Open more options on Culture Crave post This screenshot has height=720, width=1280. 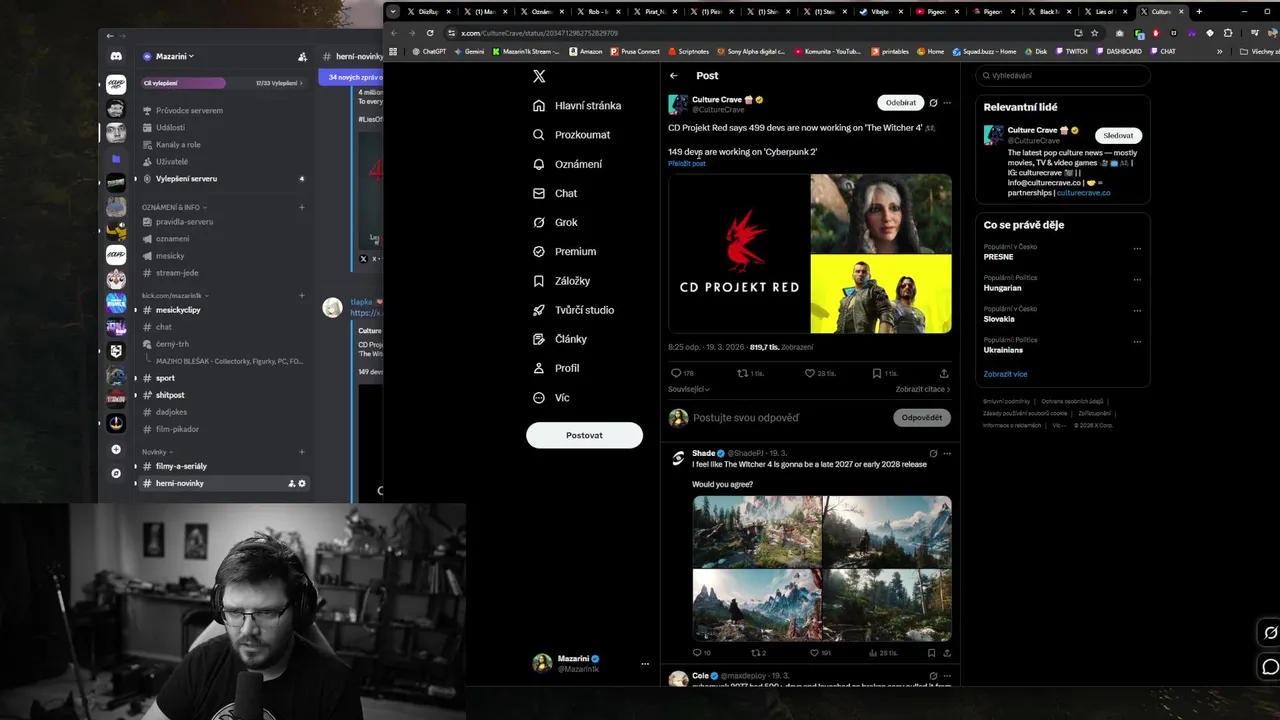click(947, 102)
